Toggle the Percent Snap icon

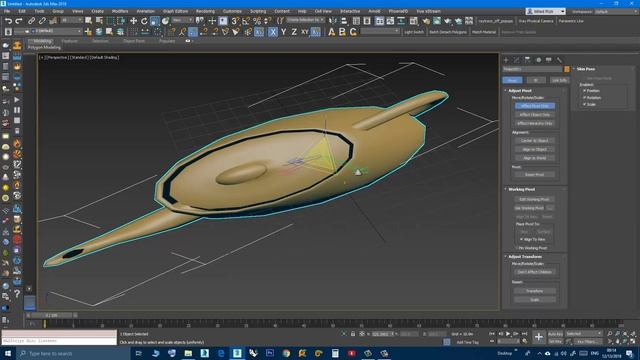pyautogui.click(x=257, y=21)
